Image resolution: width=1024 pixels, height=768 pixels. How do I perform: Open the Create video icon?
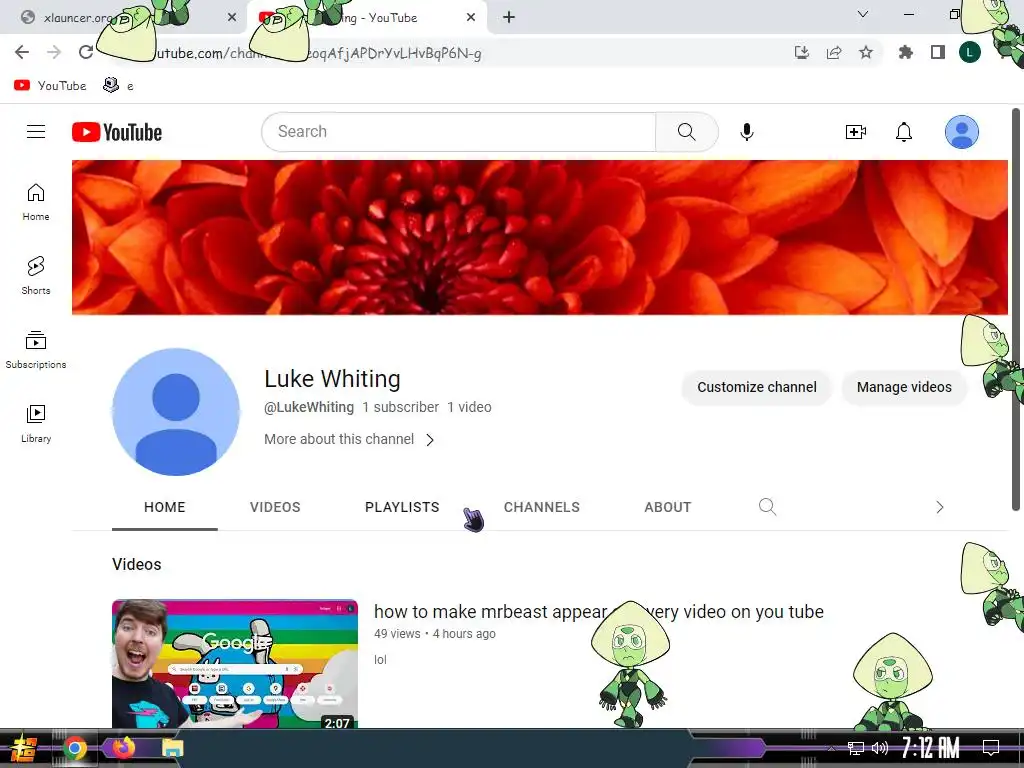(856, 132)
